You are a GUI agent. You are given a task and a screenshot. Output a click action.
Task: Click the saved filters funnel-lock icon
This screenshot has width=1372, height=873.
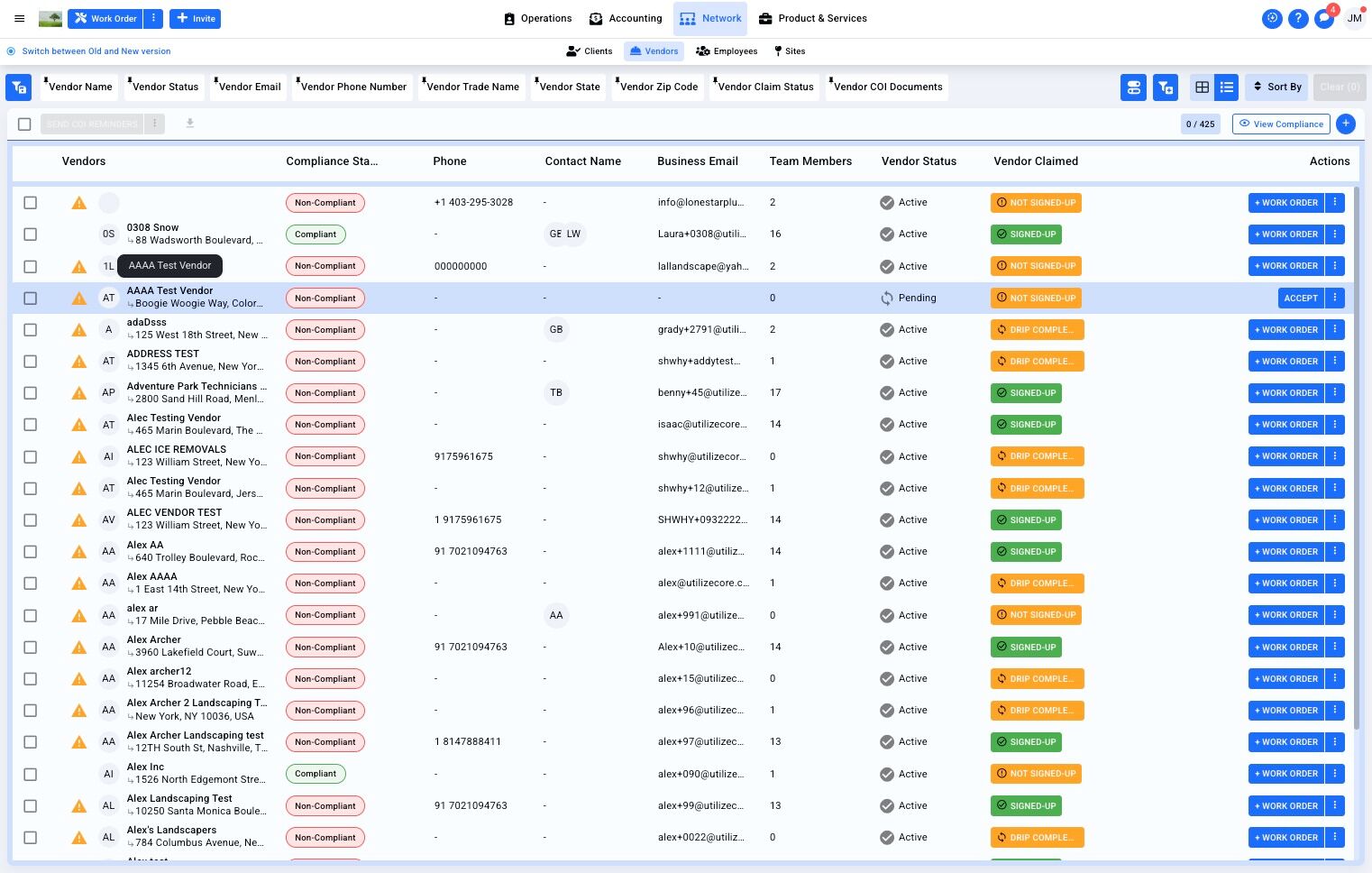click(x=19, y=87)
